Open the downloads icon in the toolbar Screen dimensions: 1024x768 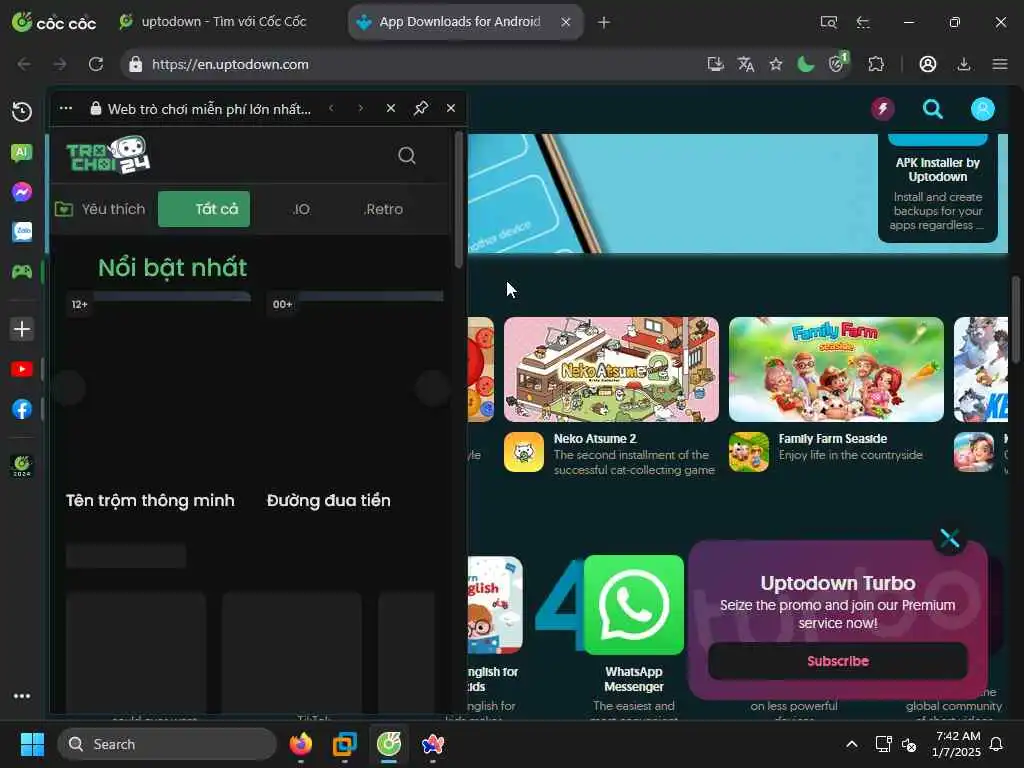pos(963,64)
